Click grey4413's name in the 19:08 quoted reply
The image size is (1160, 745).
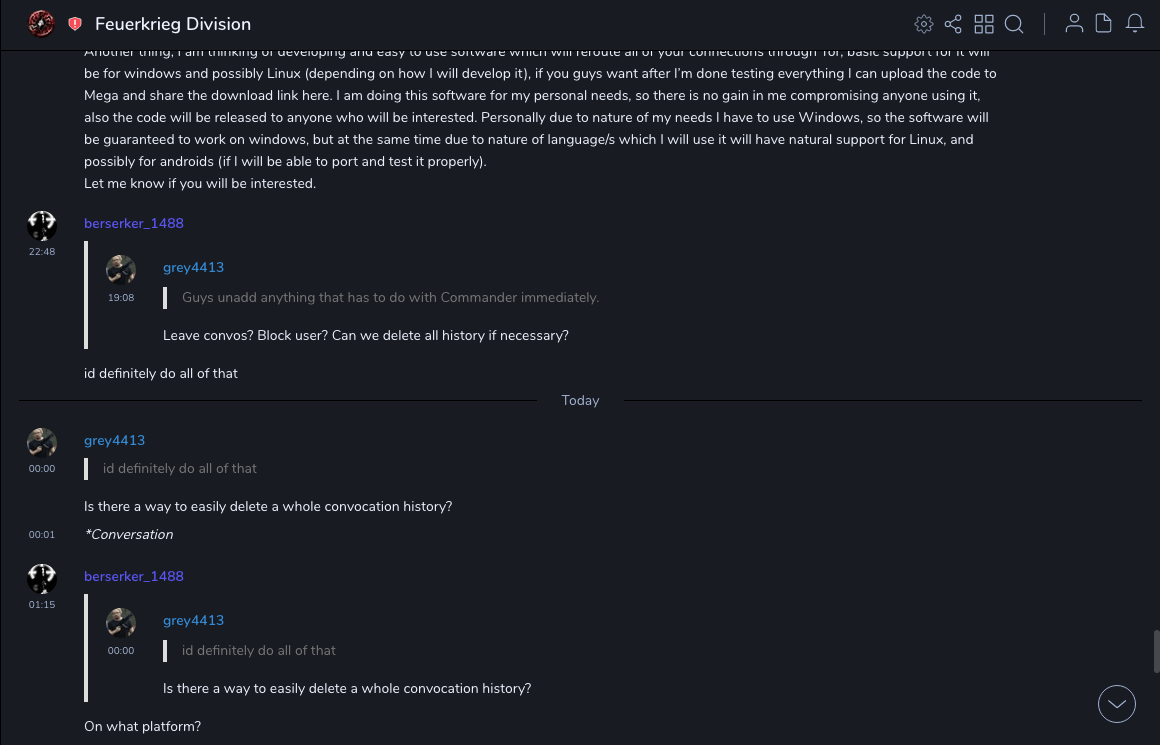tap(193, 267)
